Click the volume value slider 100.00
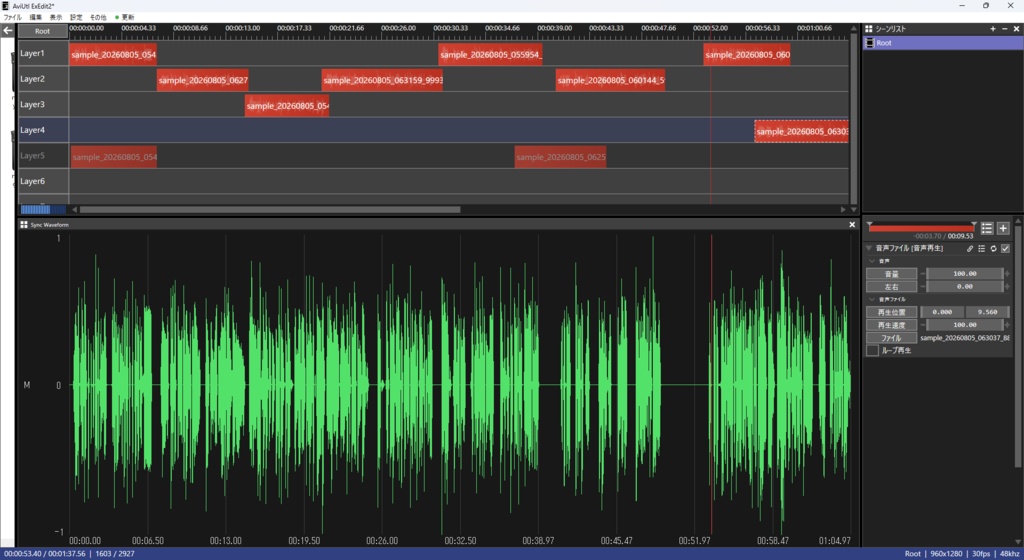The width and height of the screenshot is (1024, 560). [x=965, y=273]
